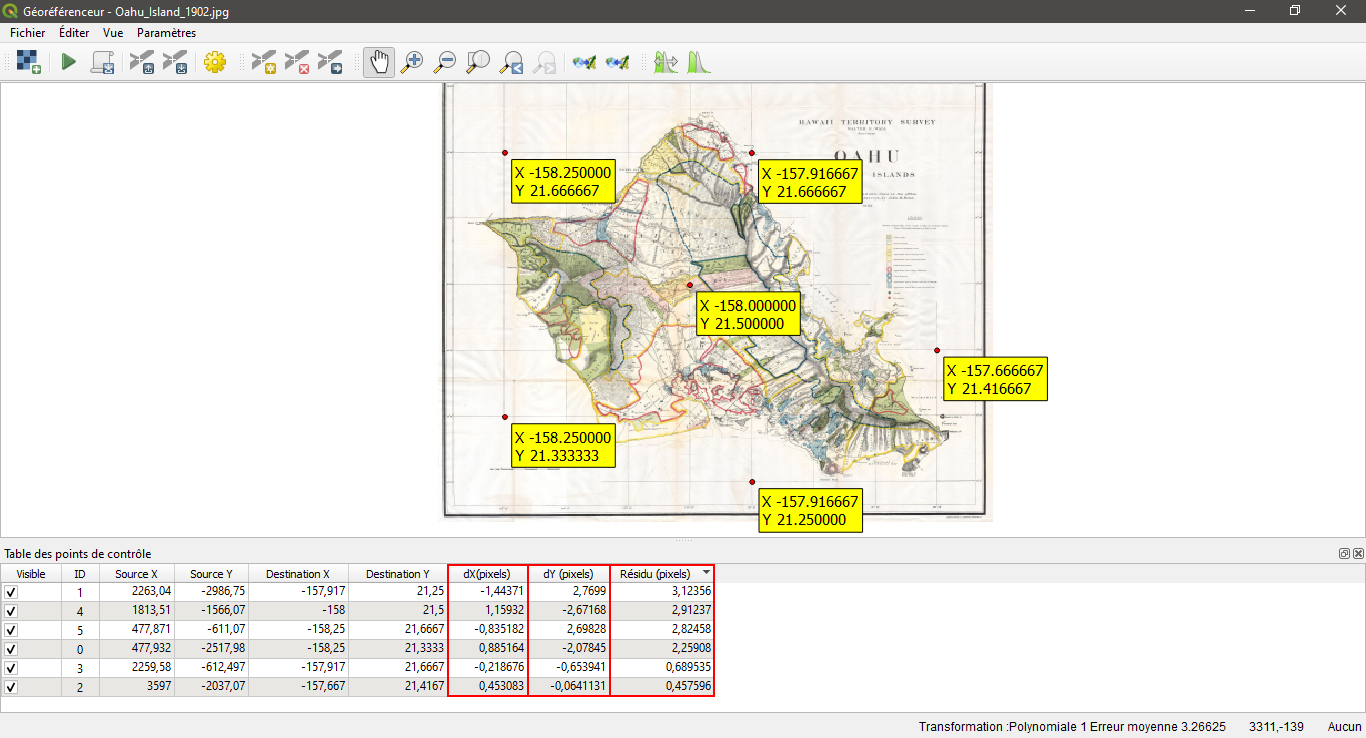Select Destination Y cell 21,3333

point(398,649)
